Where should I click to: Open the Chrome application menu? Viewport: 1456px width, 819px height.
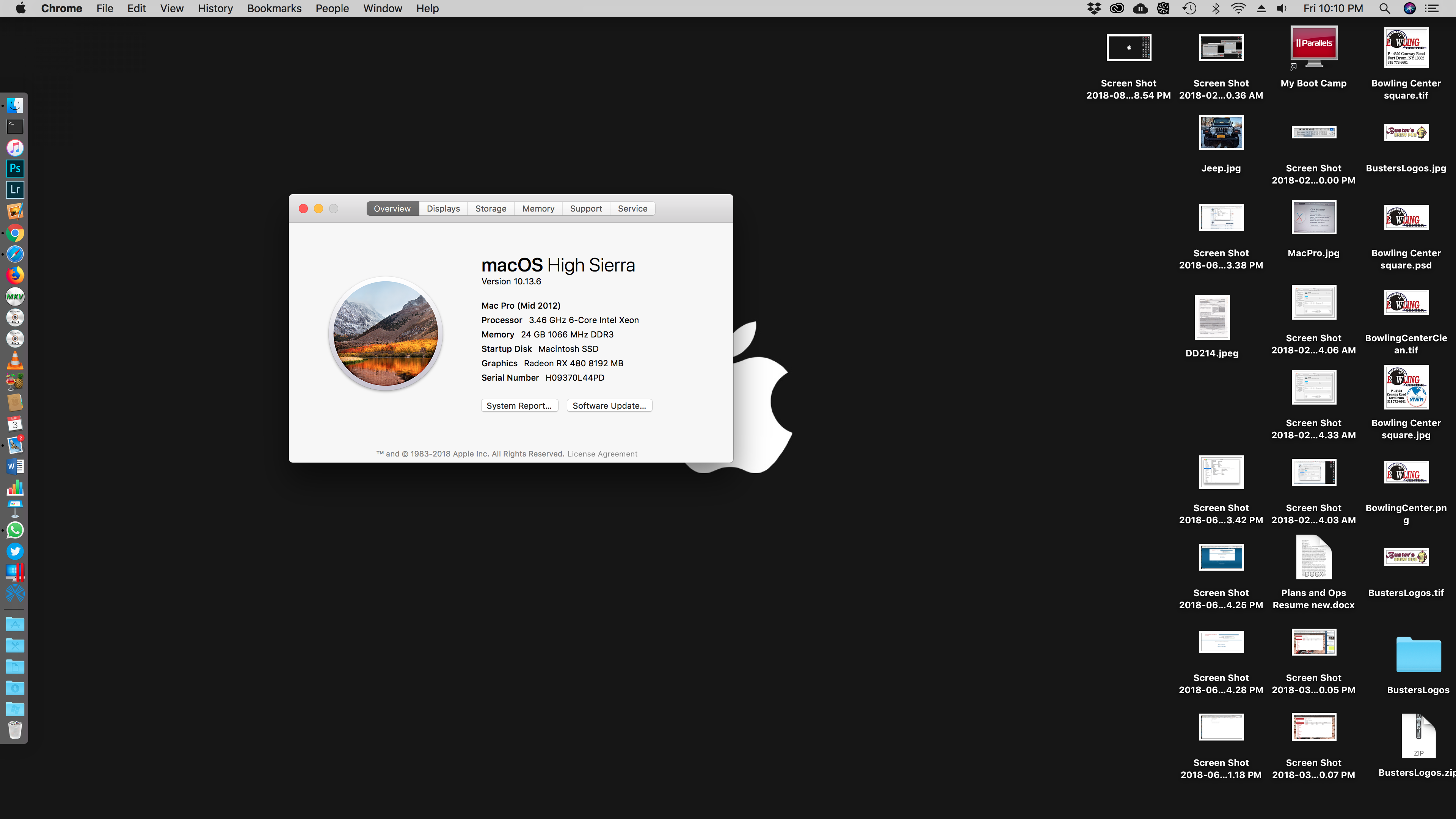(x=61, y=8)
